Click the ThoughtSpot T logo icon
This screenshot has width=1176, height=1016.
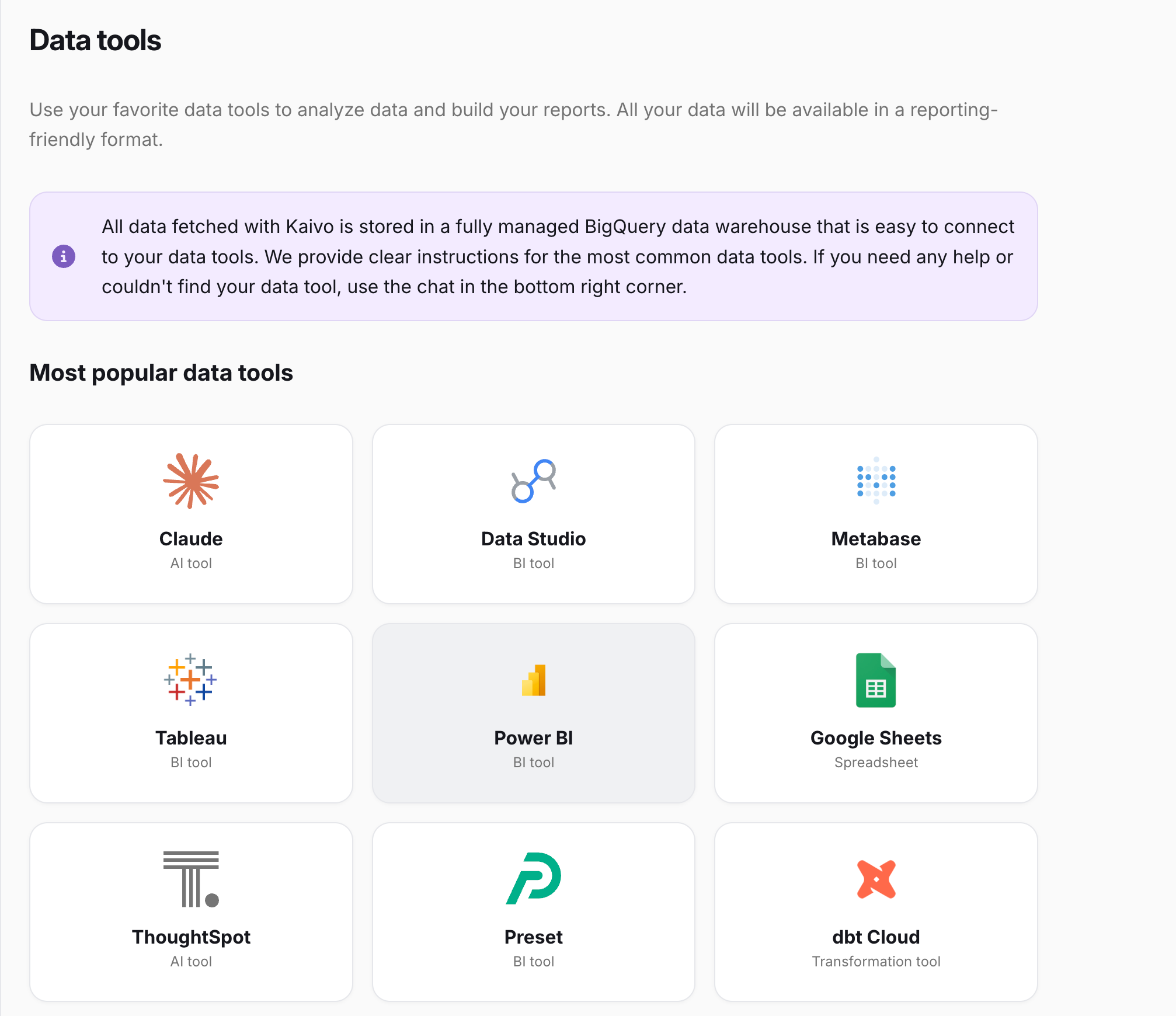tap(191, 879)
